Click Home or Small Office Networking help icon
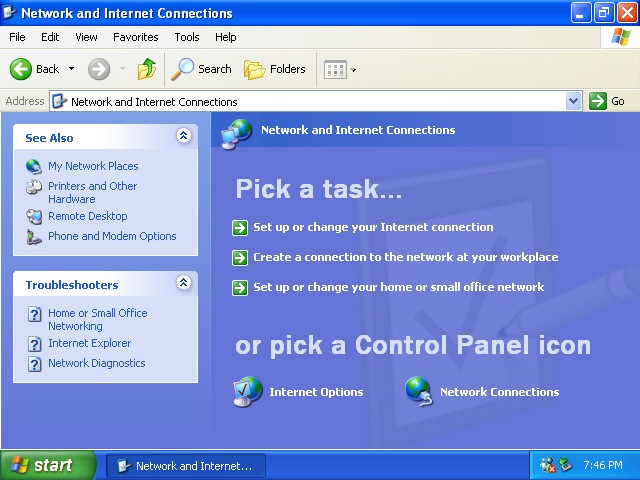Screen dimensions: 640x480 pyautogui.click(x=35, y=314)
